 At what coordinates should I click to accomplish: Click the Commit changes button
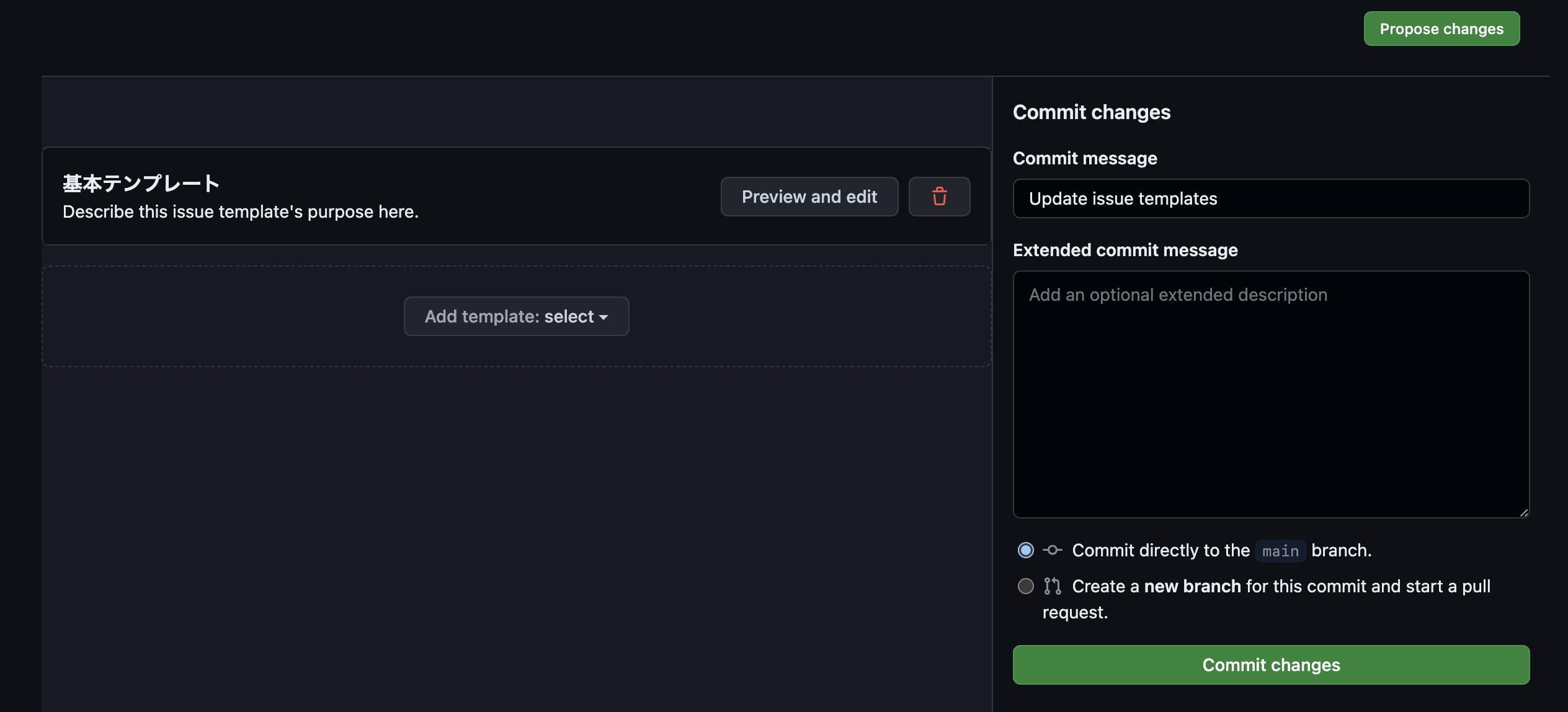tap(1271, 664)
